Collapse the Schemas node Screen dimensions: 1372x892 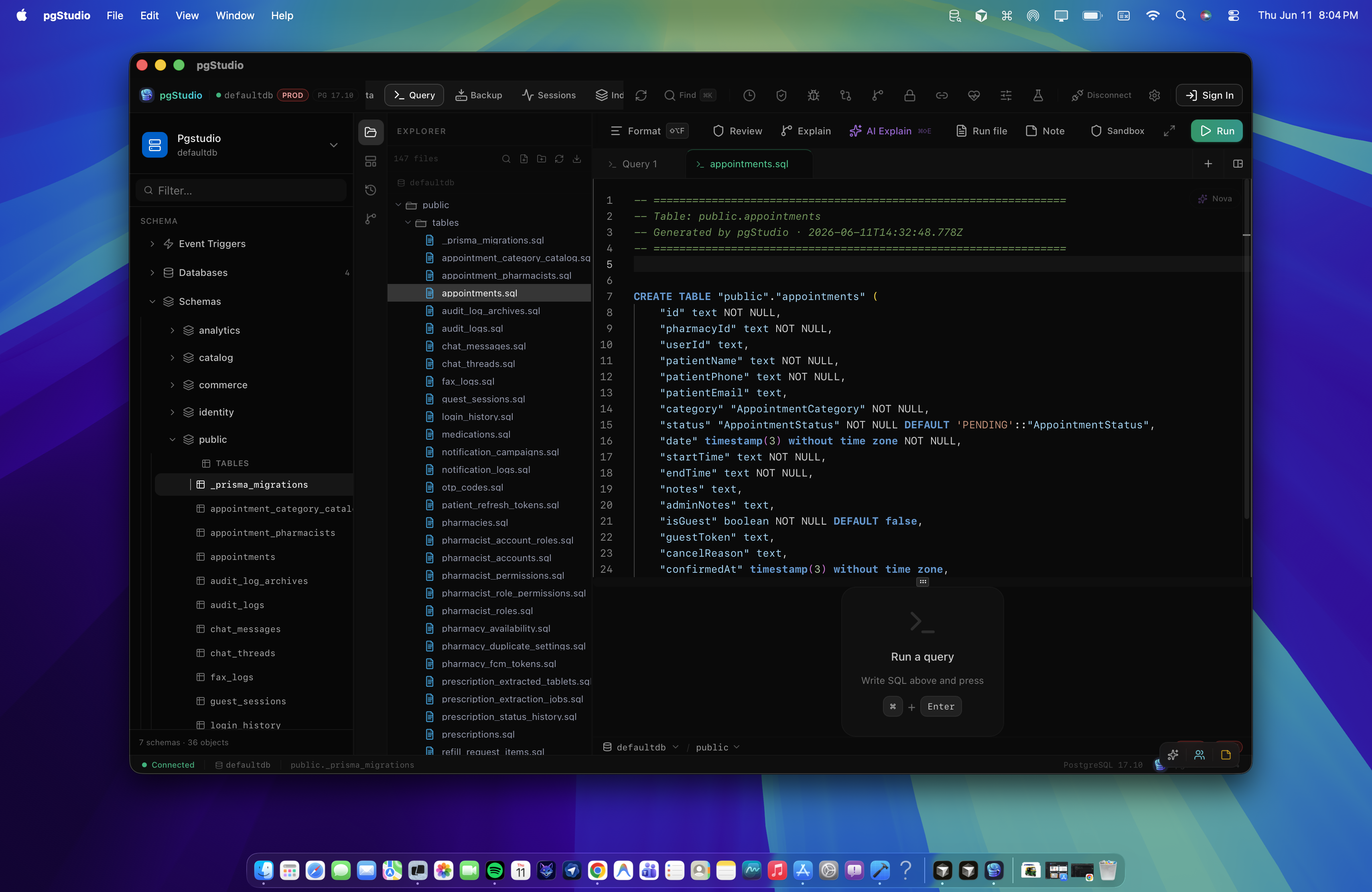point(152,301)
